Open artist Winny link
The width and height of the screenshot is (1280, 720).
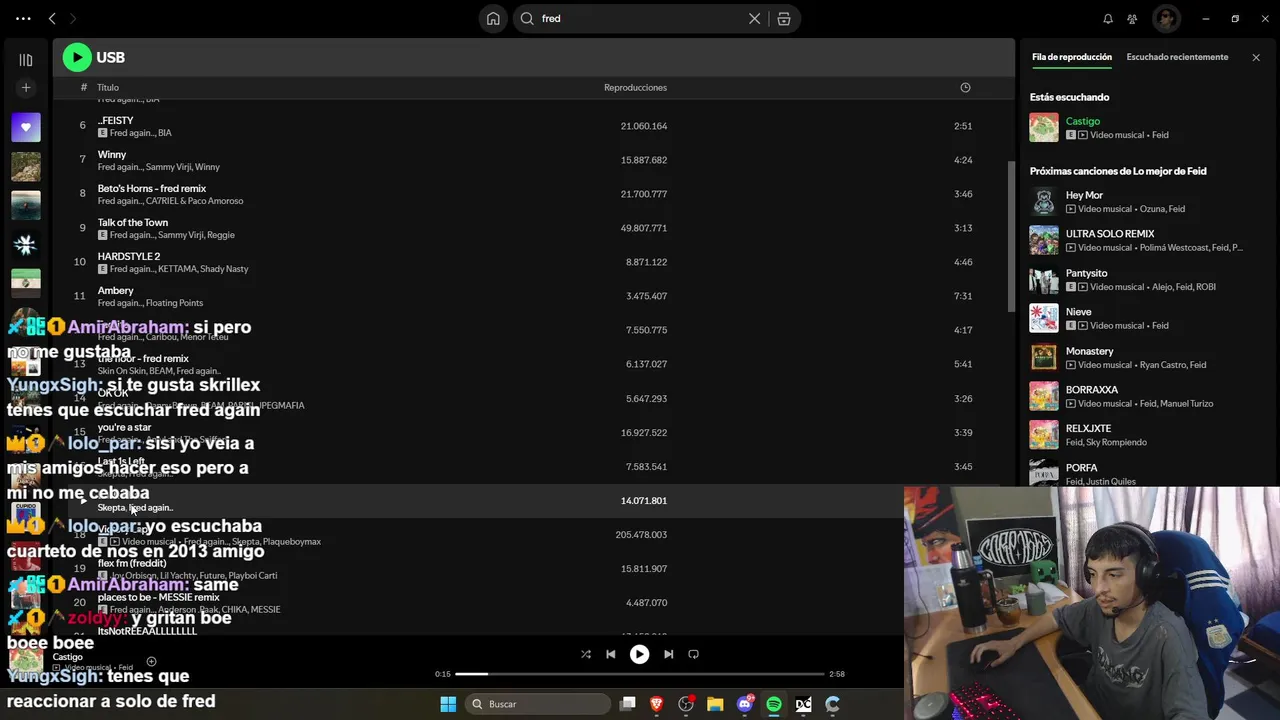(207, 167)
